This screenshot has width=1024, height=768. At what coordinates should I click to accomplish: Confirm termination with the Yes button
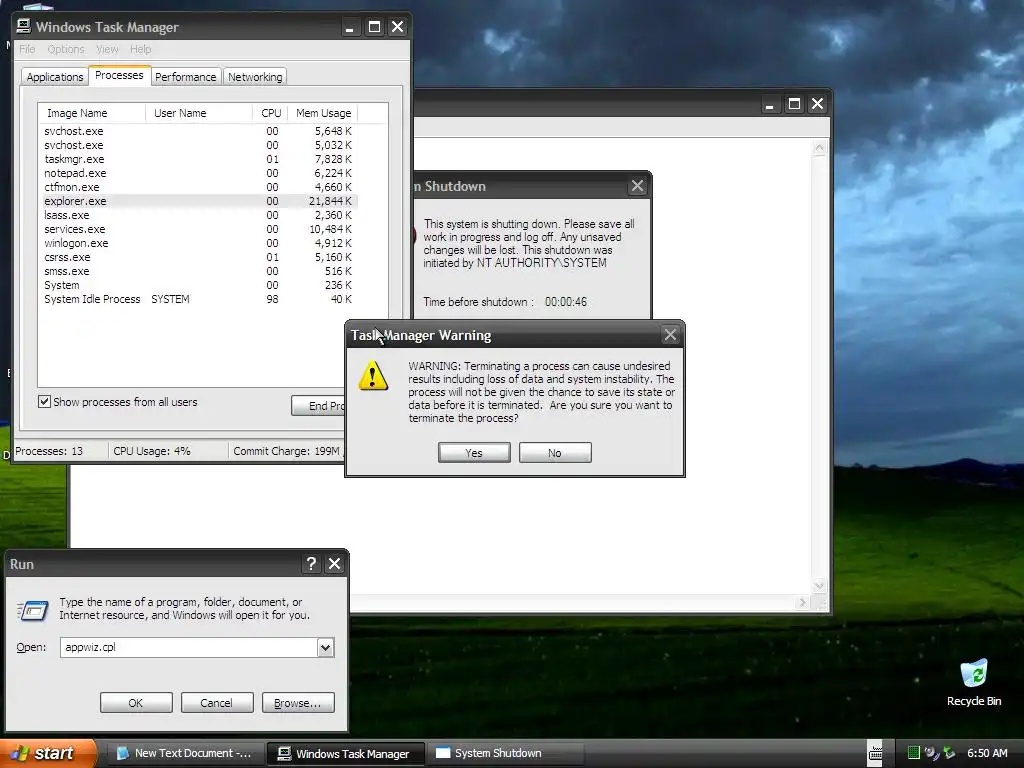(x=474, y=453)
